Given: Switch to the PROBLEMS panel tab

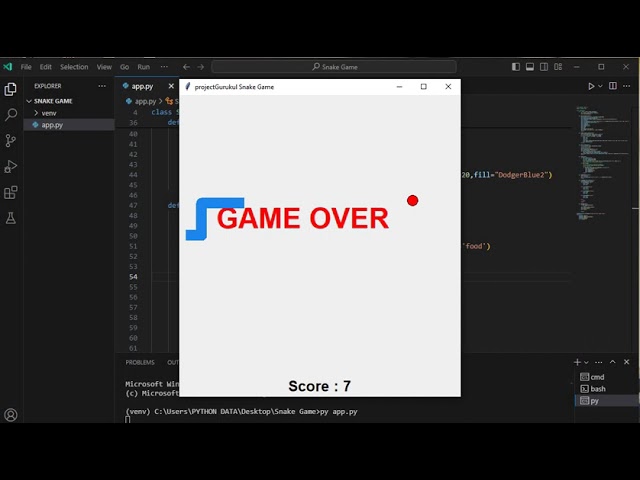Looking at the screenshot, I should pyautogui.click(x=140, y=362).
